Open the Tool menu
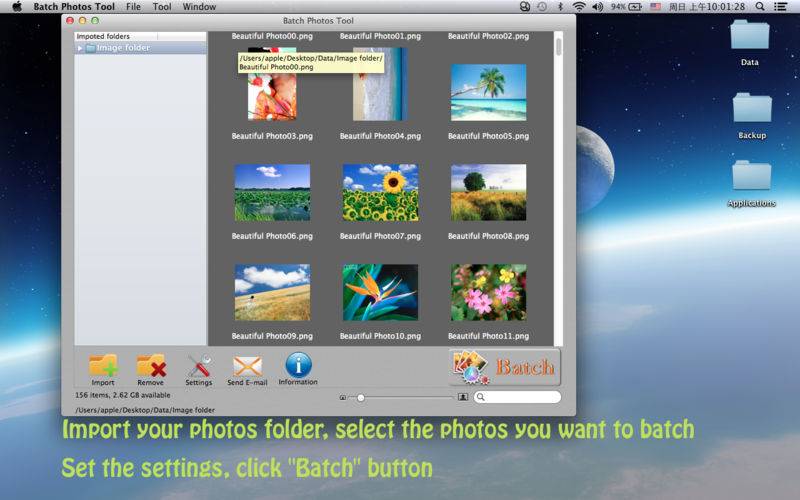Screen dimensions: 800x500 pos(162,7)
